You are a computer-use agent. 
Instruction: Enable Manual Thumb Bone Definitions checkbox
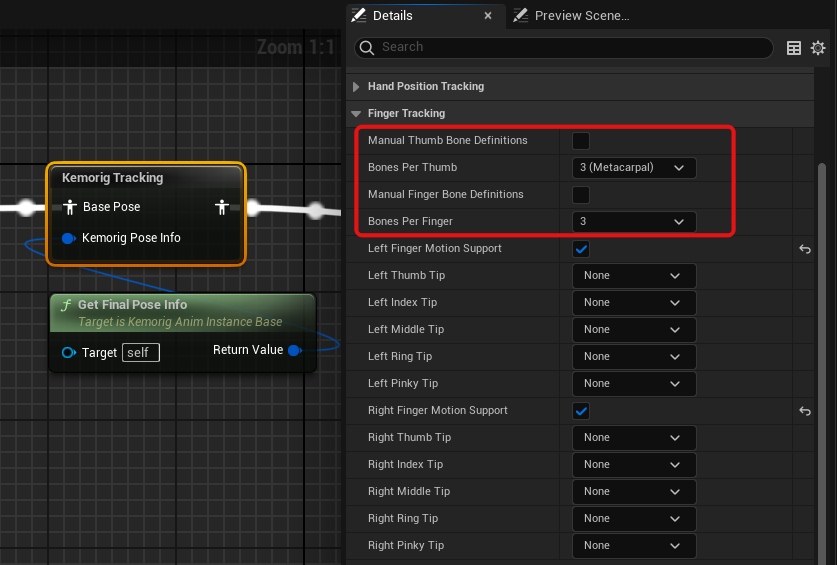580,141
